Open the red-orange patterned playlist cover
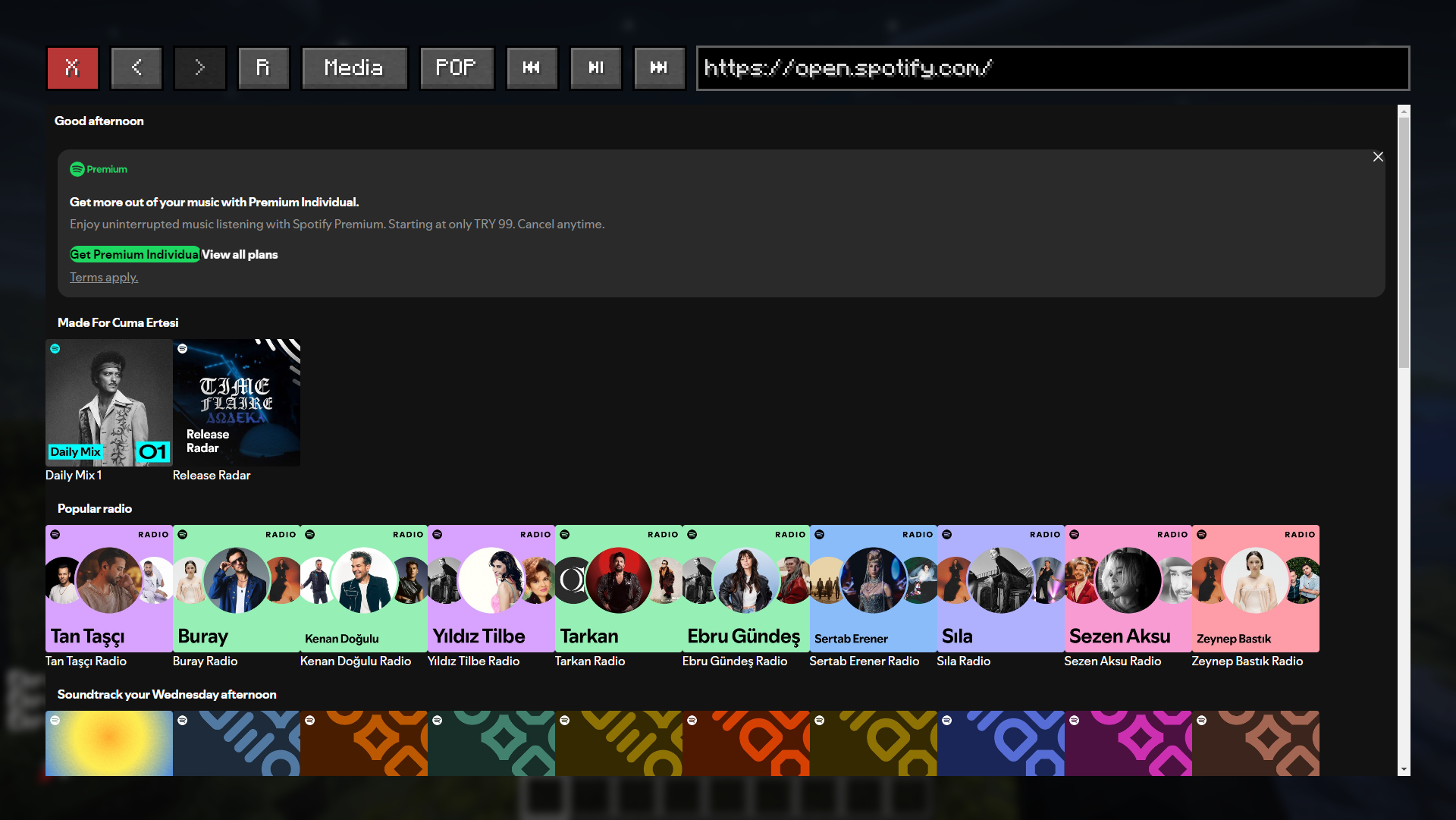The image size is (1456, 820). [x=746, y=743]
